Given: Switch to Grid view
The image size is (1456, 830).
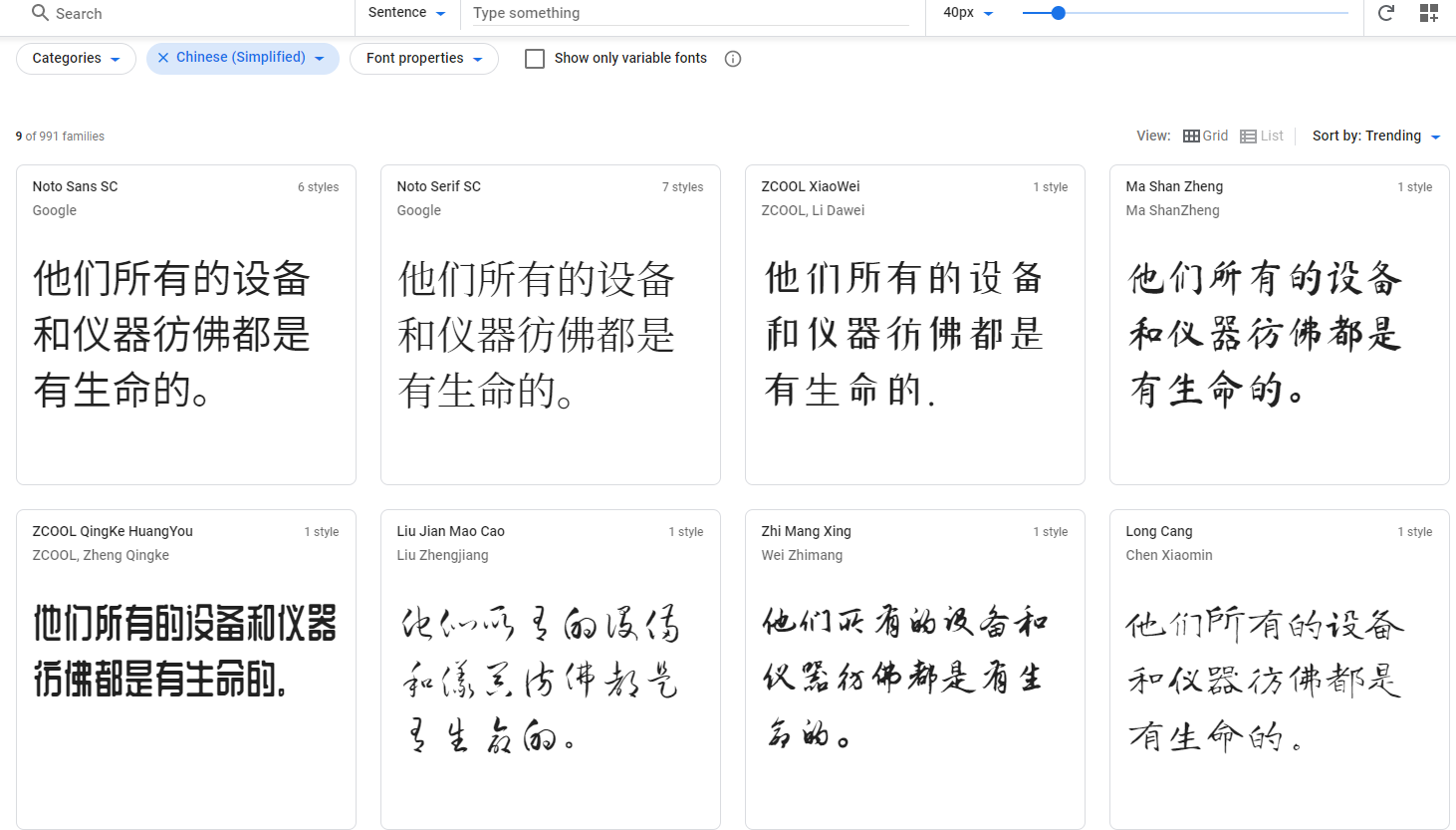Looking at the screenshot, I should click(1205, 136).
